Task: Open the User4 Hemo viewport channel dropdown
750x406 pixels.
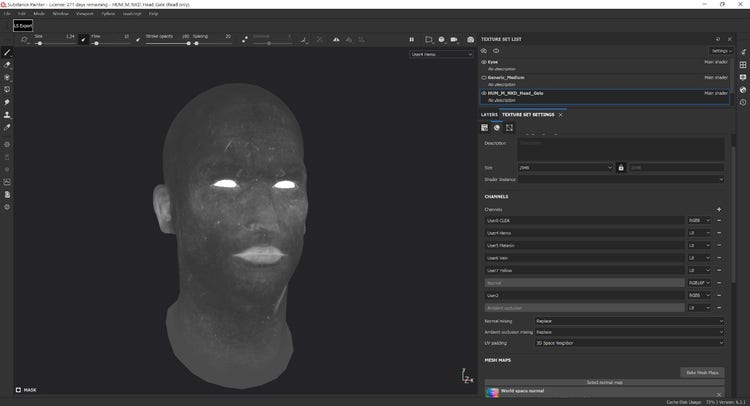Action: (x=440, y=55)
